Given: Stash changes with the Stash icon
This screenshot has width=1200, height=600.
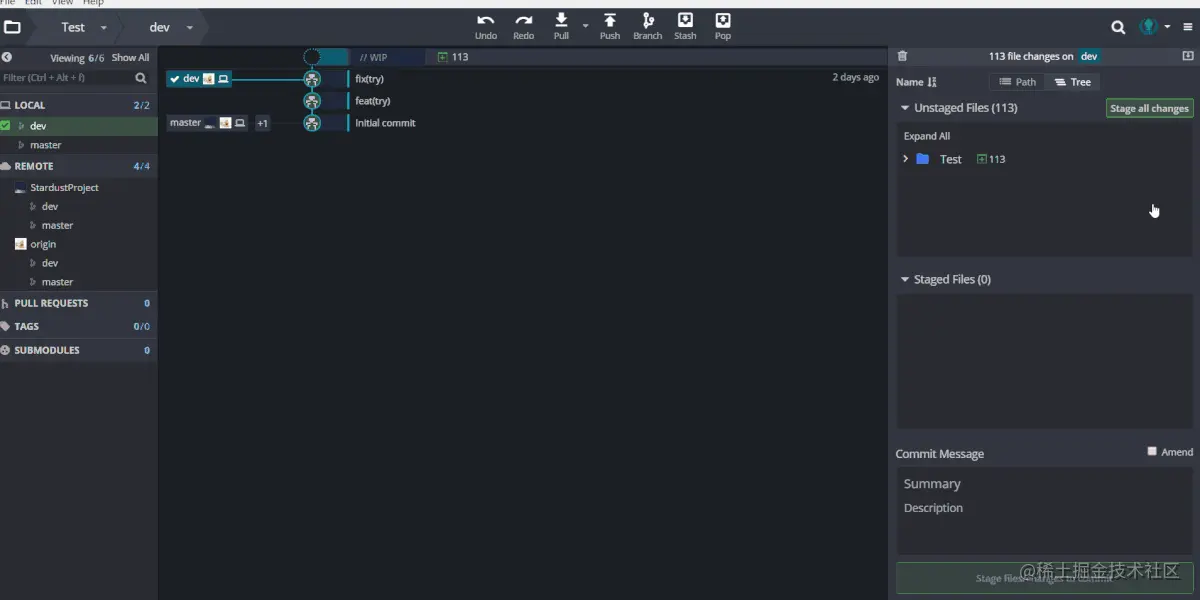Looking at the screenshot, I should coord(685,20).
